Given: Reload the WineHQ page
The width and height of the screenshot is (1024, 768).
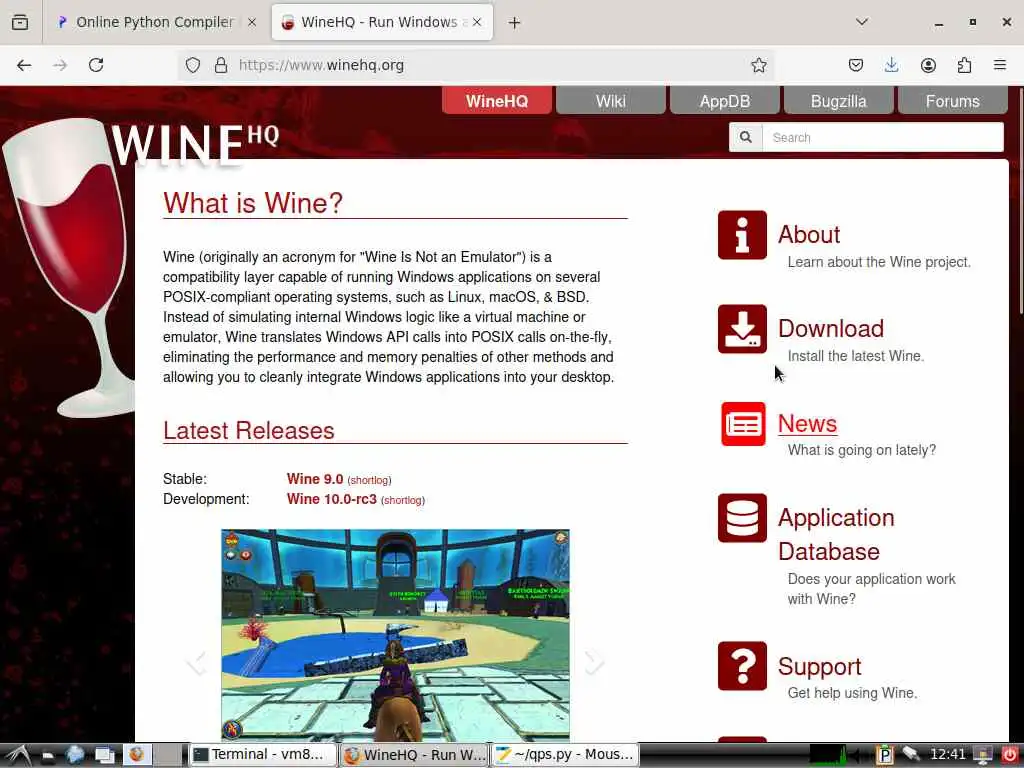Looking at the screenshot, I should coord(96,65).
